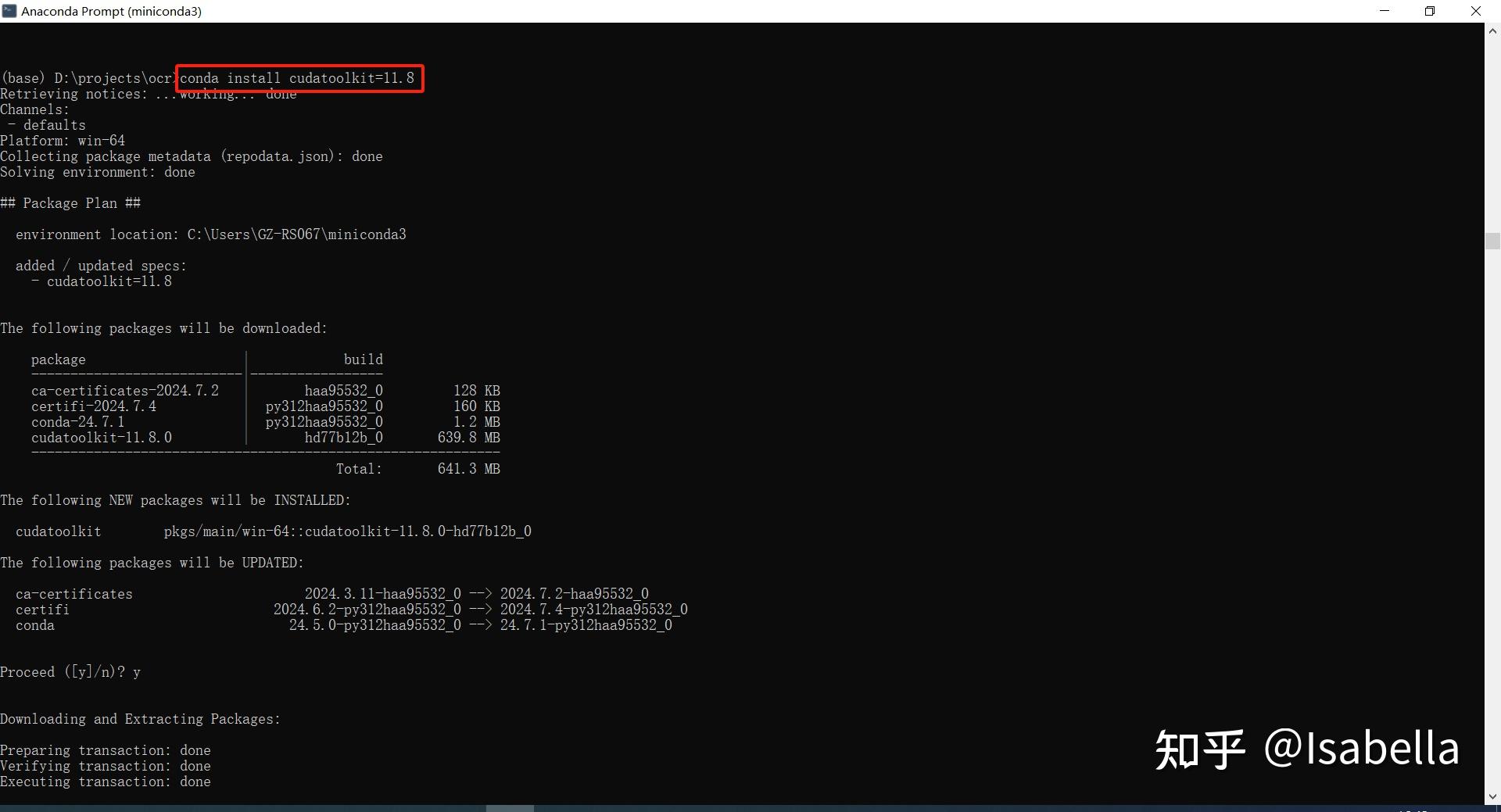Click 'Collecting package metadata (repodata.json): done'
Viewport: 1501px width, 812px height.
(x=192, y=156)
